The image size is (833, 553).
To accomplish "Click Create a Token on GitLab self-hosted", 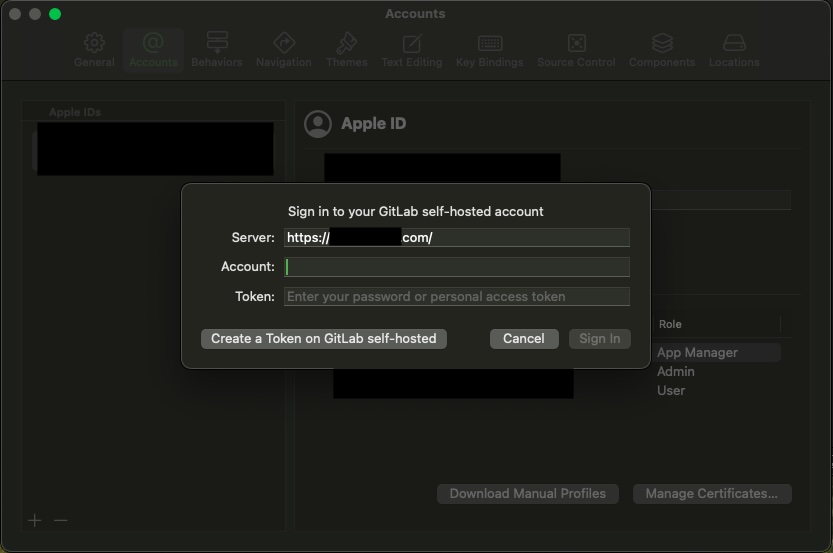I will [323, 339].
